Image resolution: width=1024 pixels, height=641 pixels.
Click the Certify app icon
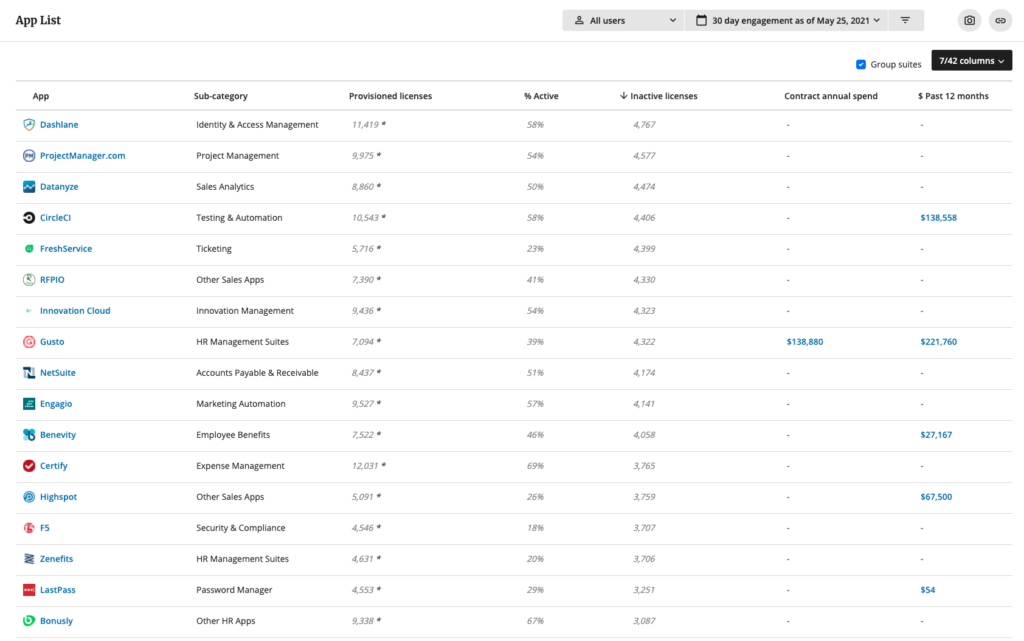click(x=29, y=465)
